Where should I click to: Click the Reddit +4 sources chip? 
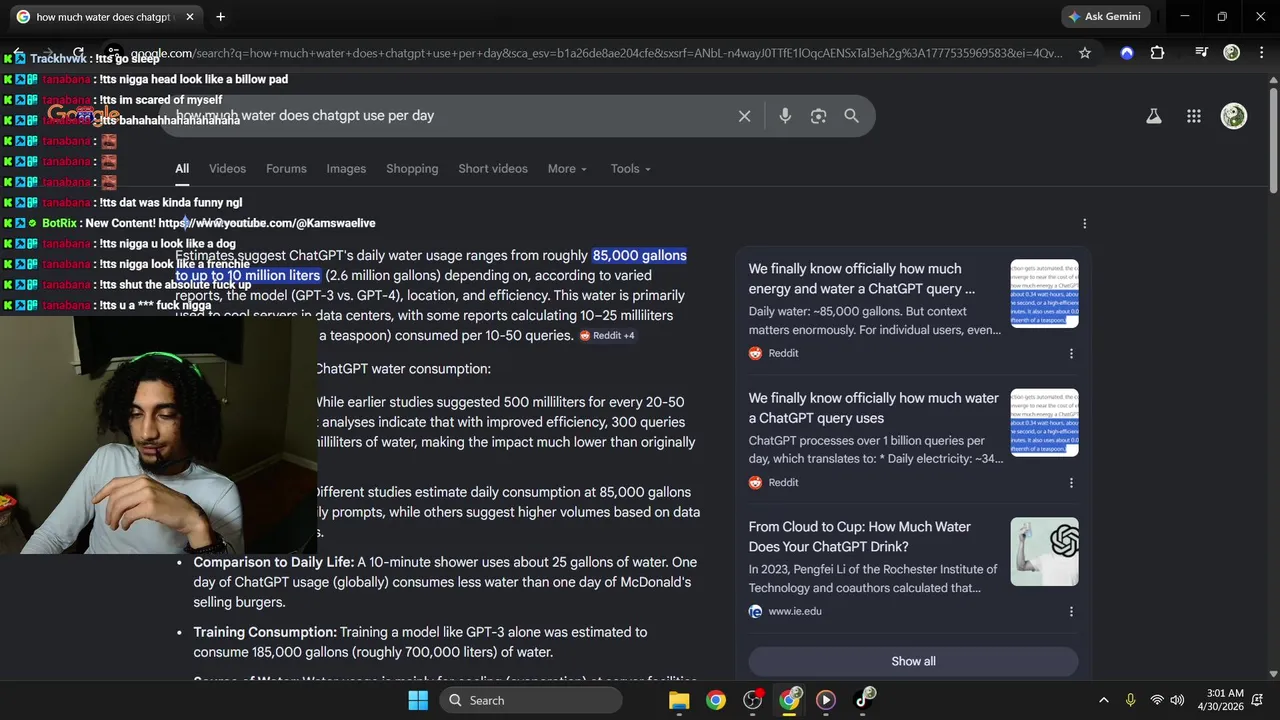point(607,336)
